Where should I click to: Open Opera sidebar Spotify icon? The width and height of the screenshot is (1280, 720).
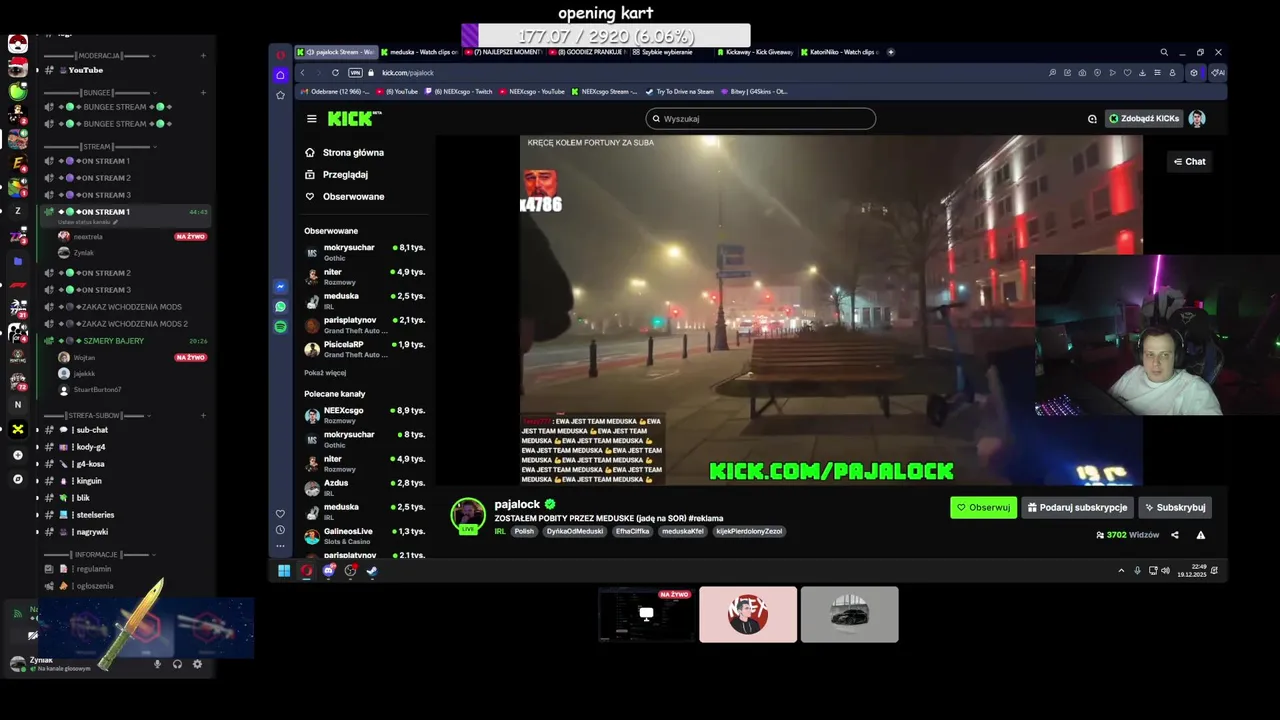(281, 326)
